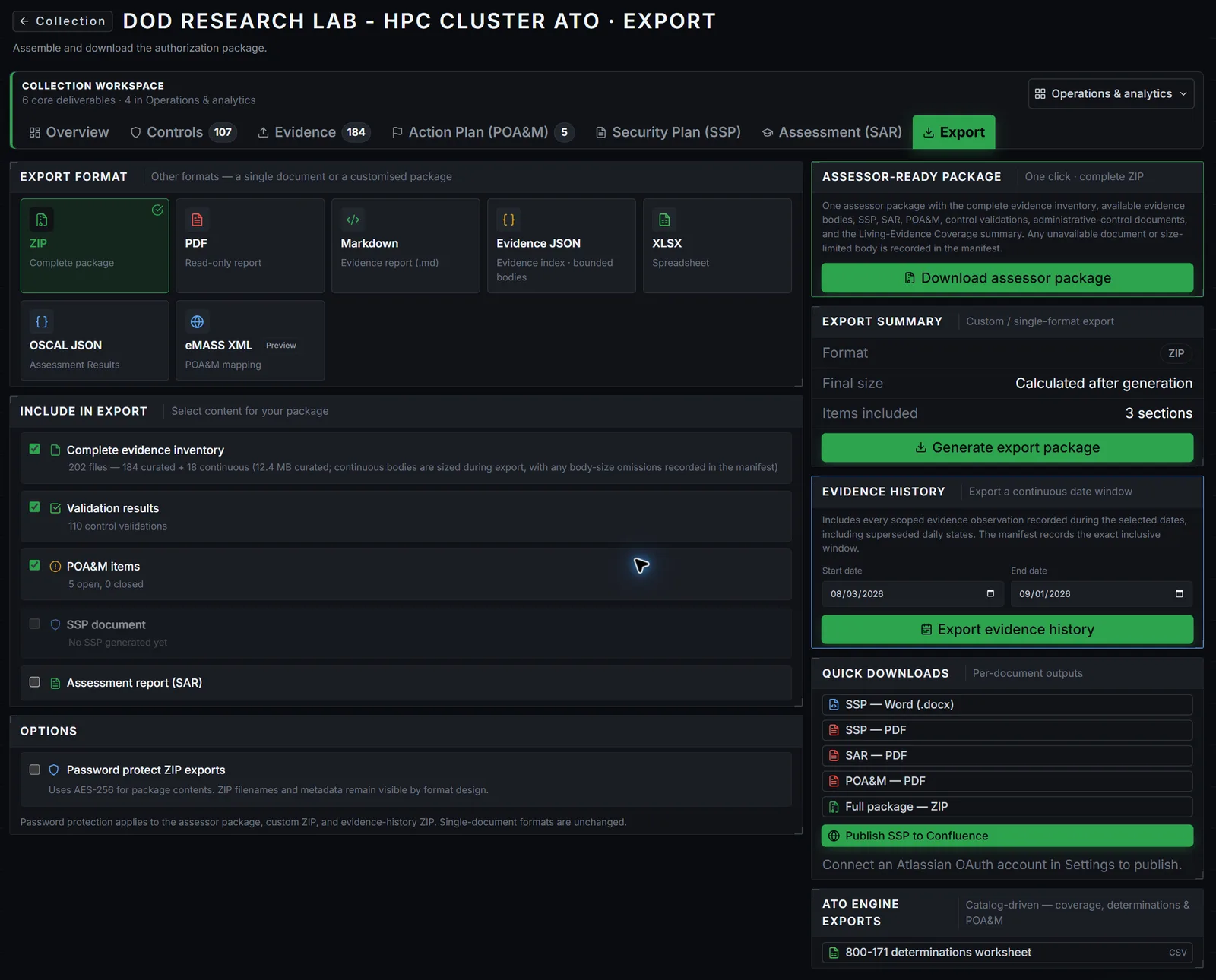Download POA&M — PDF
1216x980 pixels.
[1007, 781]
